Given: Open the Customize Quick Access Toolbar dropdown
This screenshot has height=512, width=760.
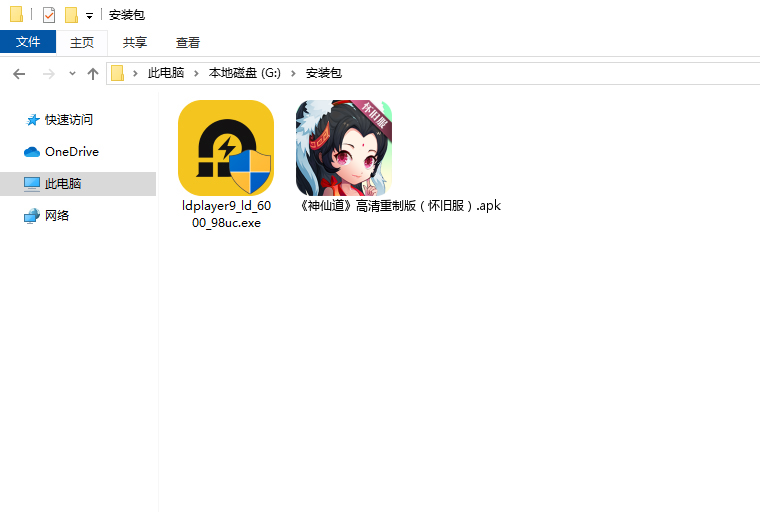Looking at the screenshot, I should (x=89, y=16).
